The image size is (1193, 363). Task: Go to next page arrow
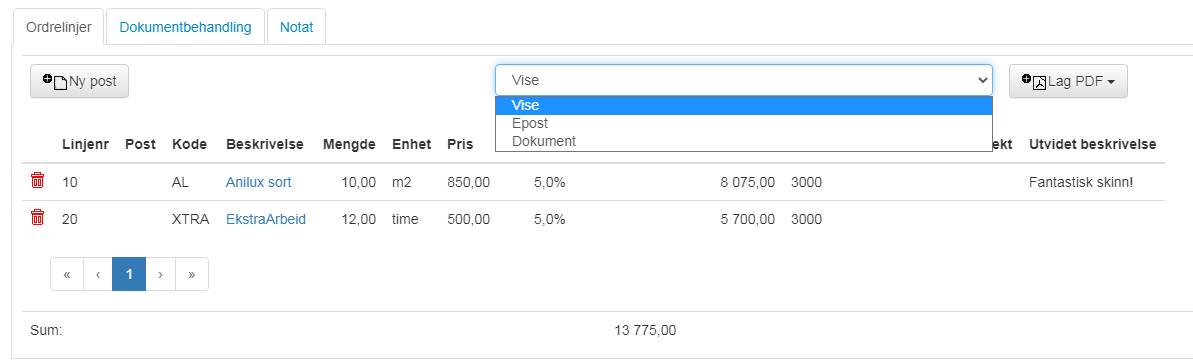coord(160,274)
